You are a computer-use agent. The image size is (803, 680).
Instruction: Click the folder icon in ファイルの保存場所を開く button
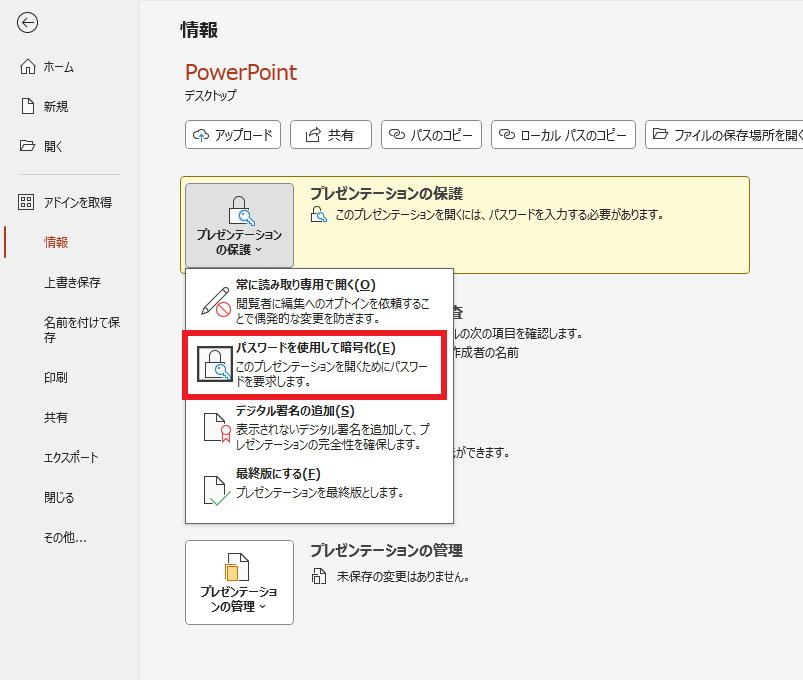(661, 134)
